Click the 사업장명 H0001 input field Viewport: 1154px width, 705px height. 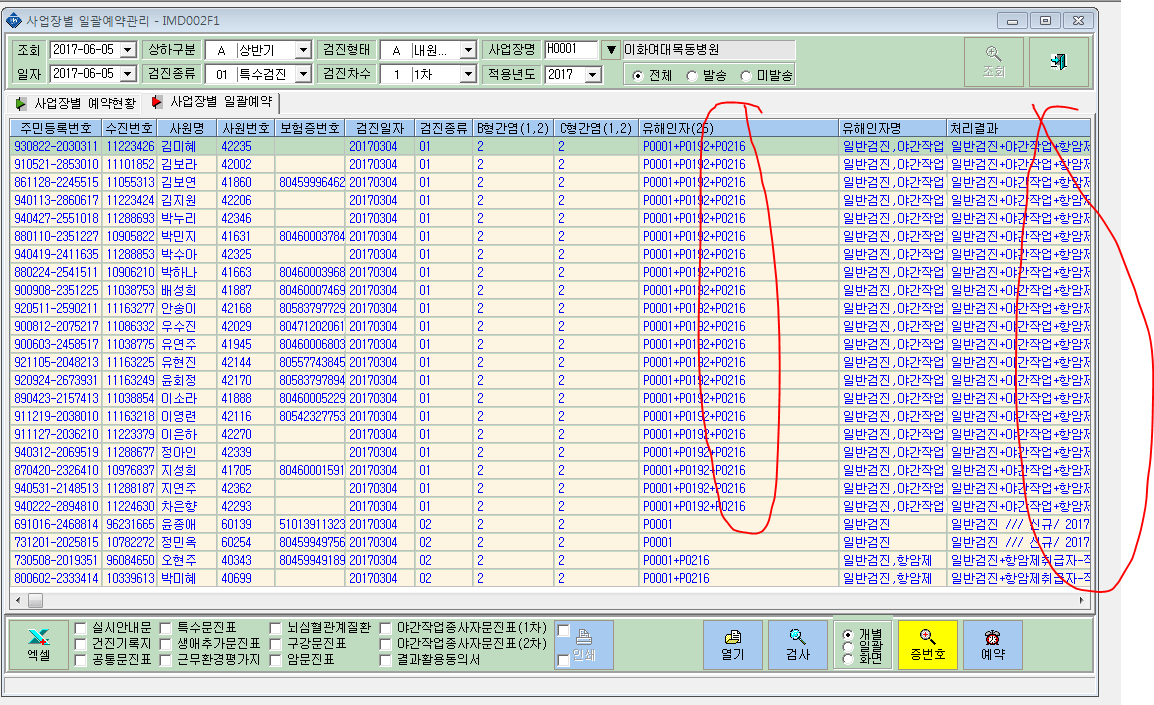[571, 49]
